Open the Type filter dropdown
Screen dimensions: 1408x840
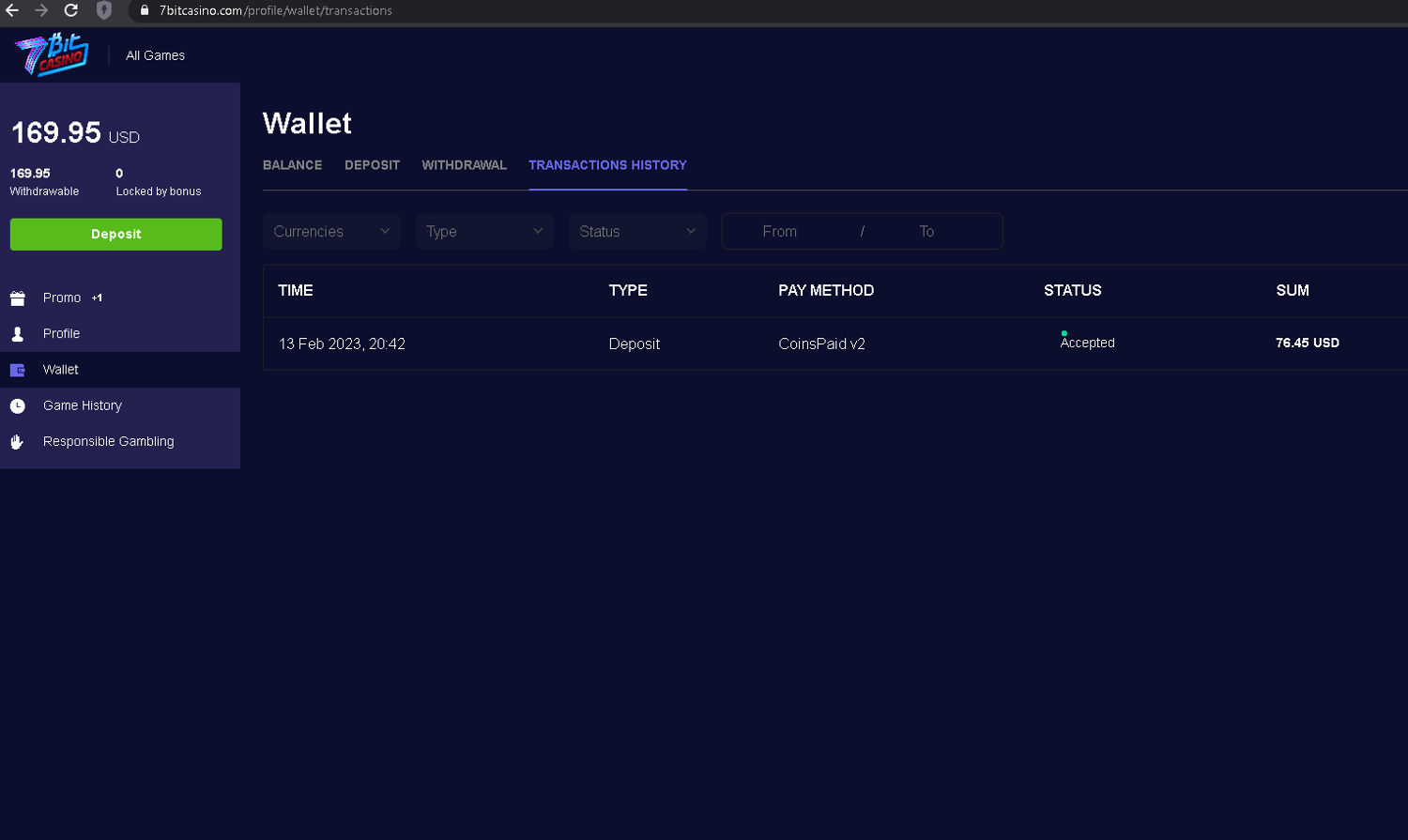[484, 232]
